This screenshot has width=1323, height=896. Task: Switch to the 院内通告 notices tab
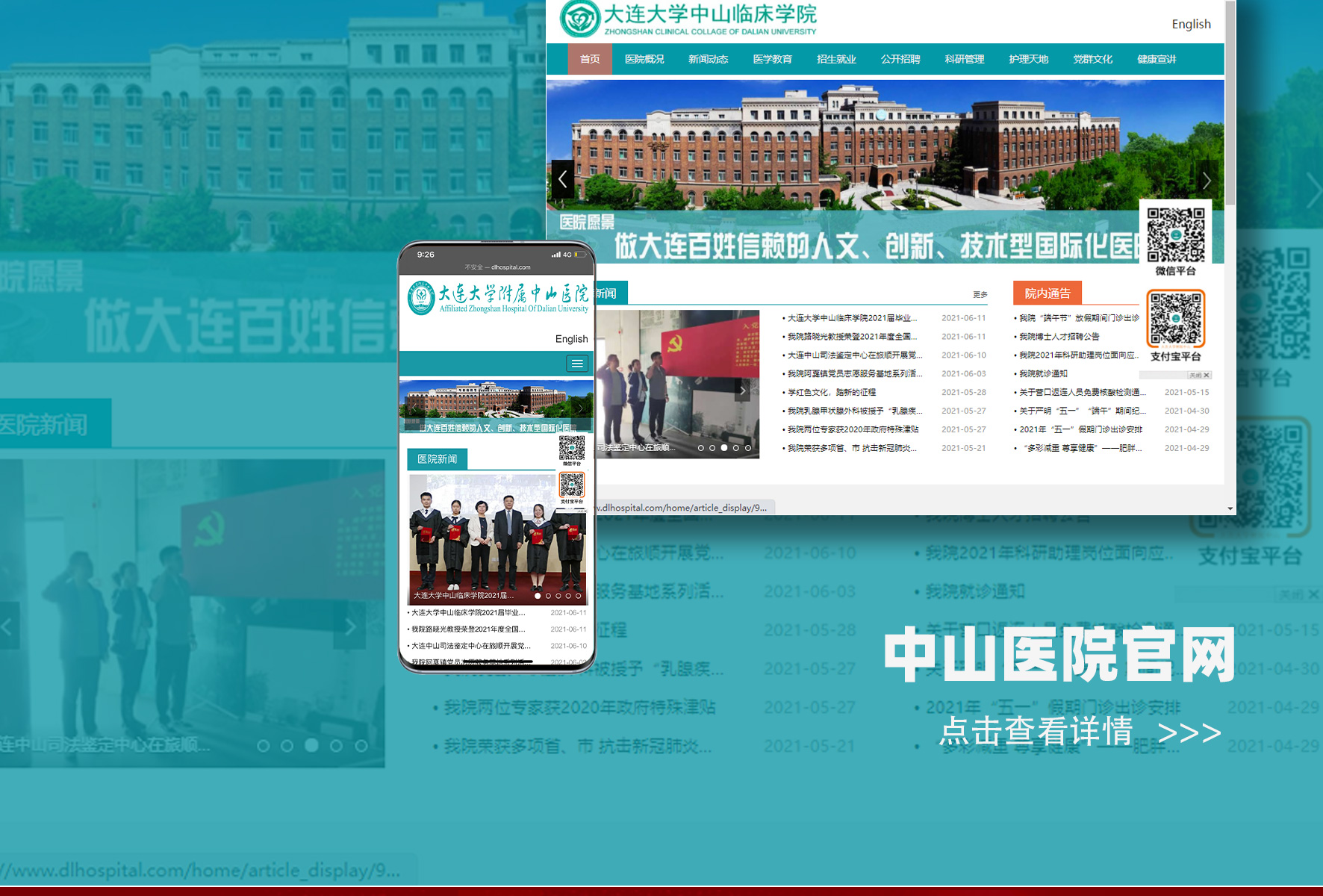coord(1047,293)
